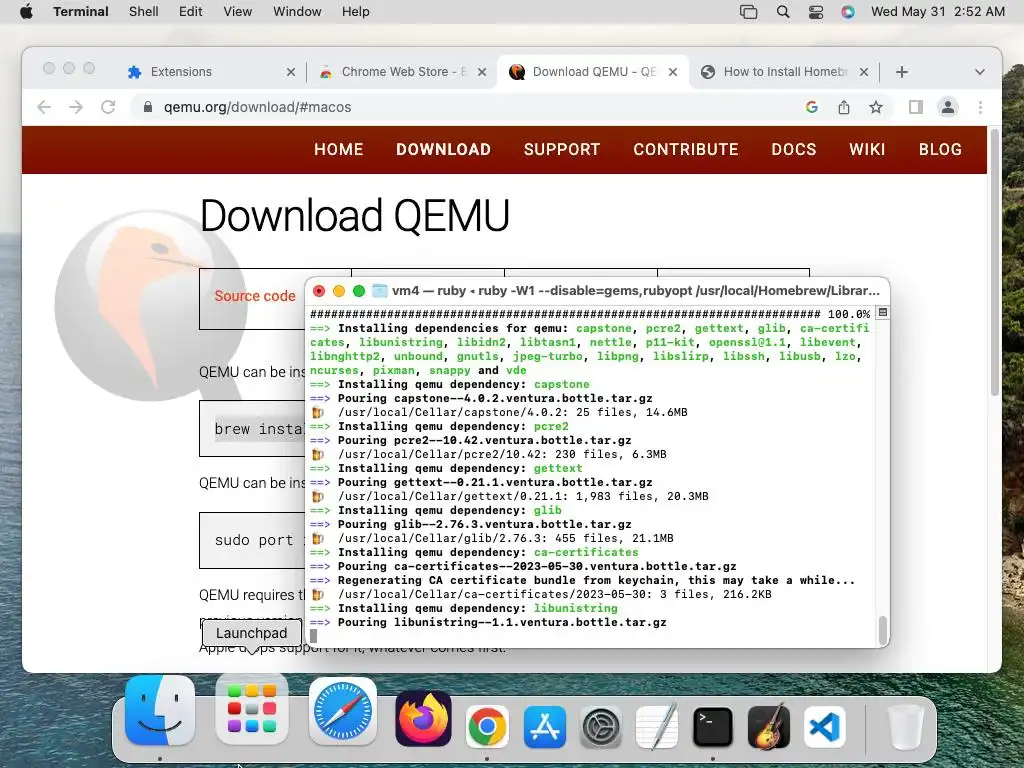
Task: Open Spotlight search in the menu bar
Action: pyautogui.click(x=783, y=12)
